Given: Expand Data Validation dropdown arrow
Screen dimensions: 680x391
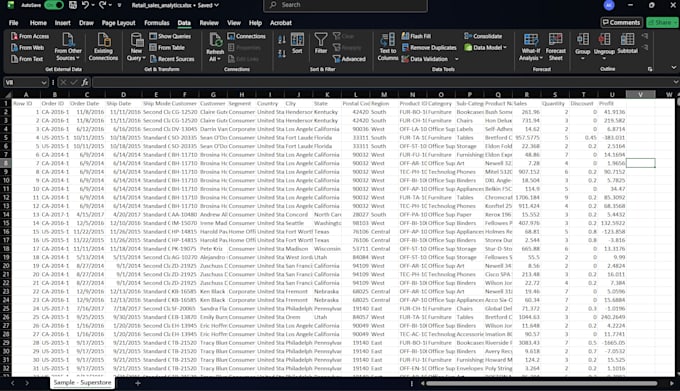Looking at the screenshot, I should (456, 59).
